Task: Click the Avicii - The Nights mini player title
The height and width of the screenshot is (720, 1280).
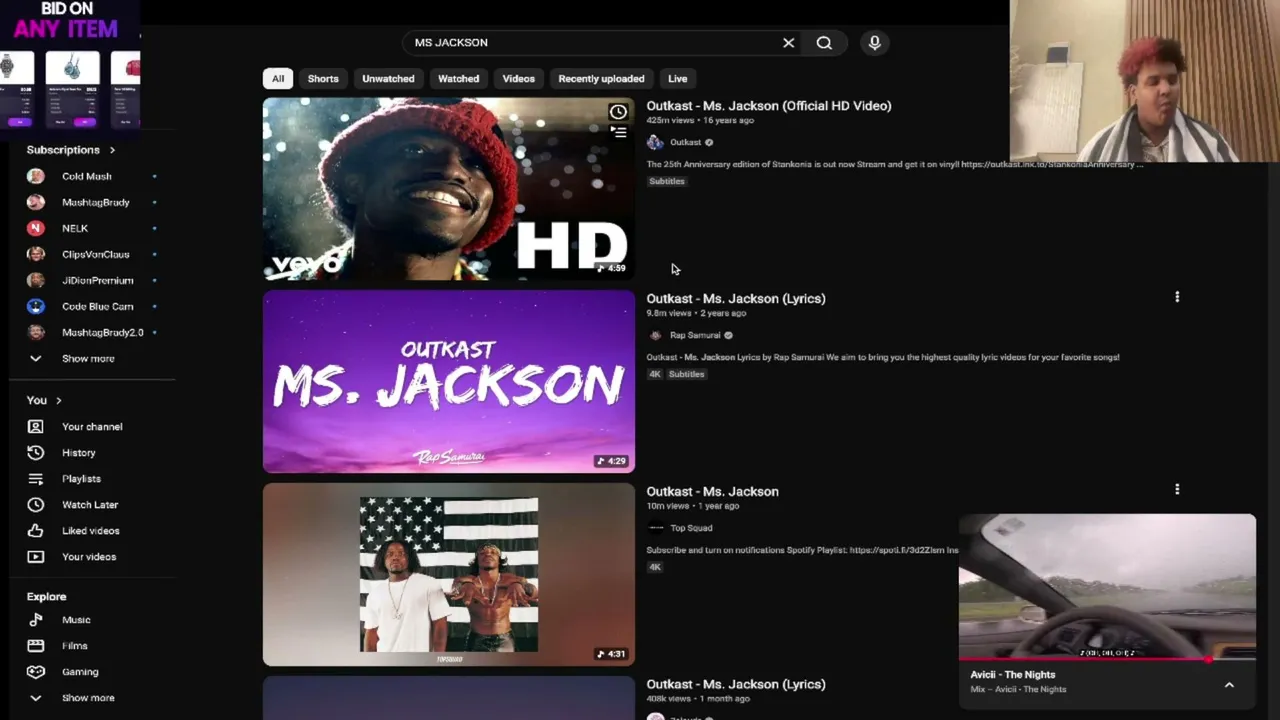Action: [x=1012, y=675]
